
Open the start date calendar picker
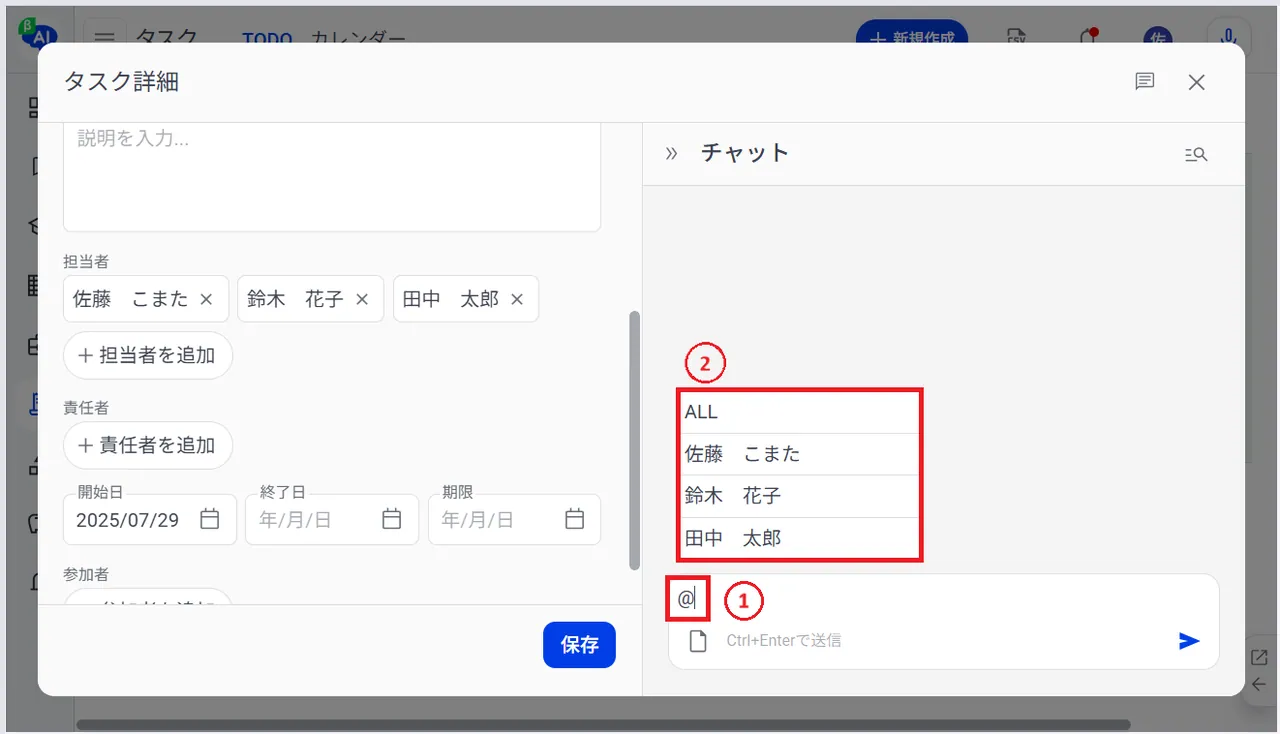coord(209,519)
